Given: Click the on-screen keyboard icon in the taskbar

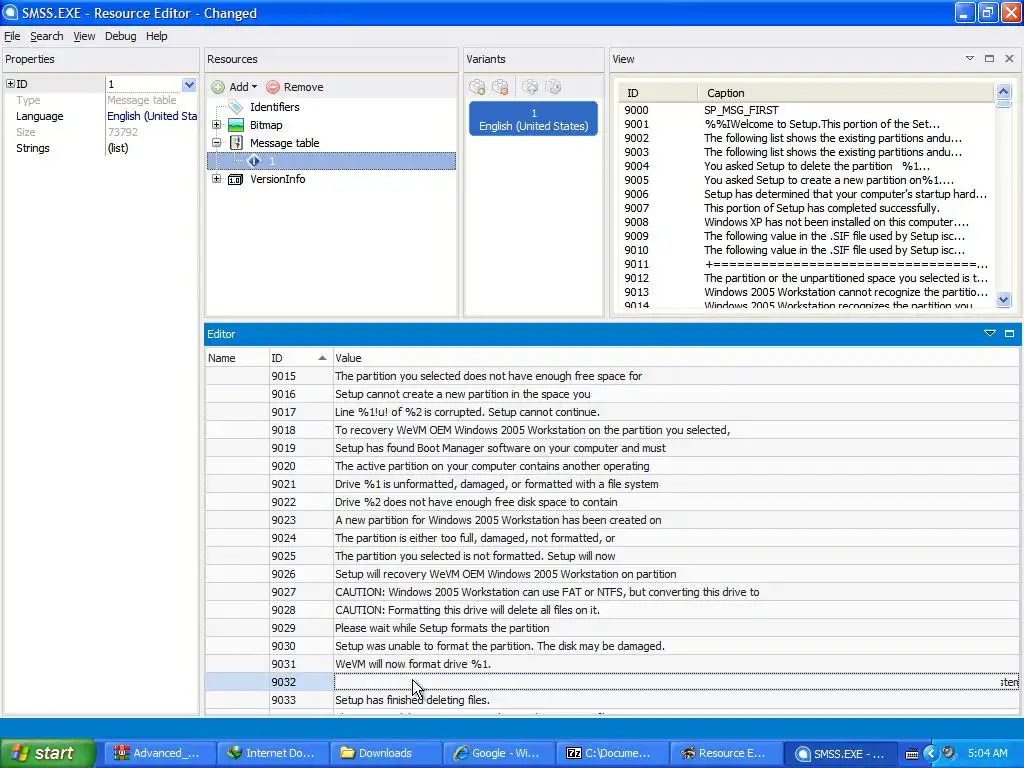Looking at the screenshot, I should pyautogui.click(x=912, y=754).
